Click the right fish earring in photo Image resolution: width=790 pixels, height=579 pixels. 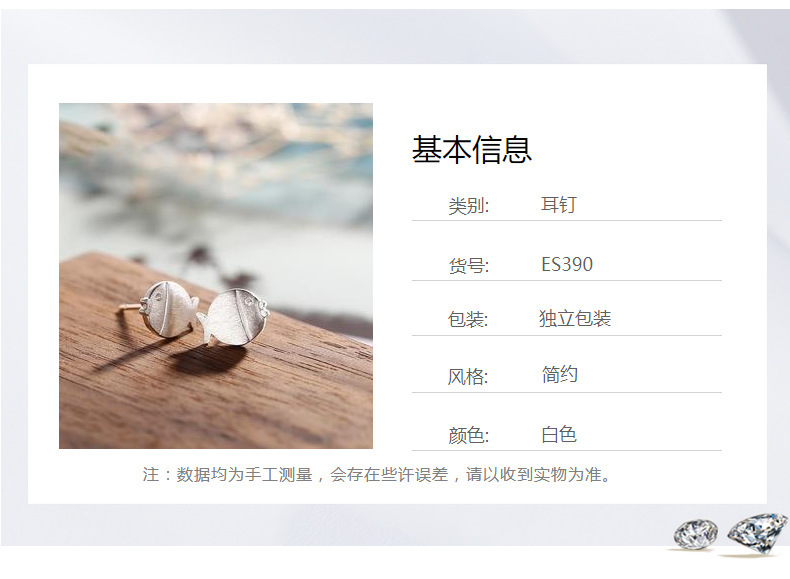click(232, 318)
